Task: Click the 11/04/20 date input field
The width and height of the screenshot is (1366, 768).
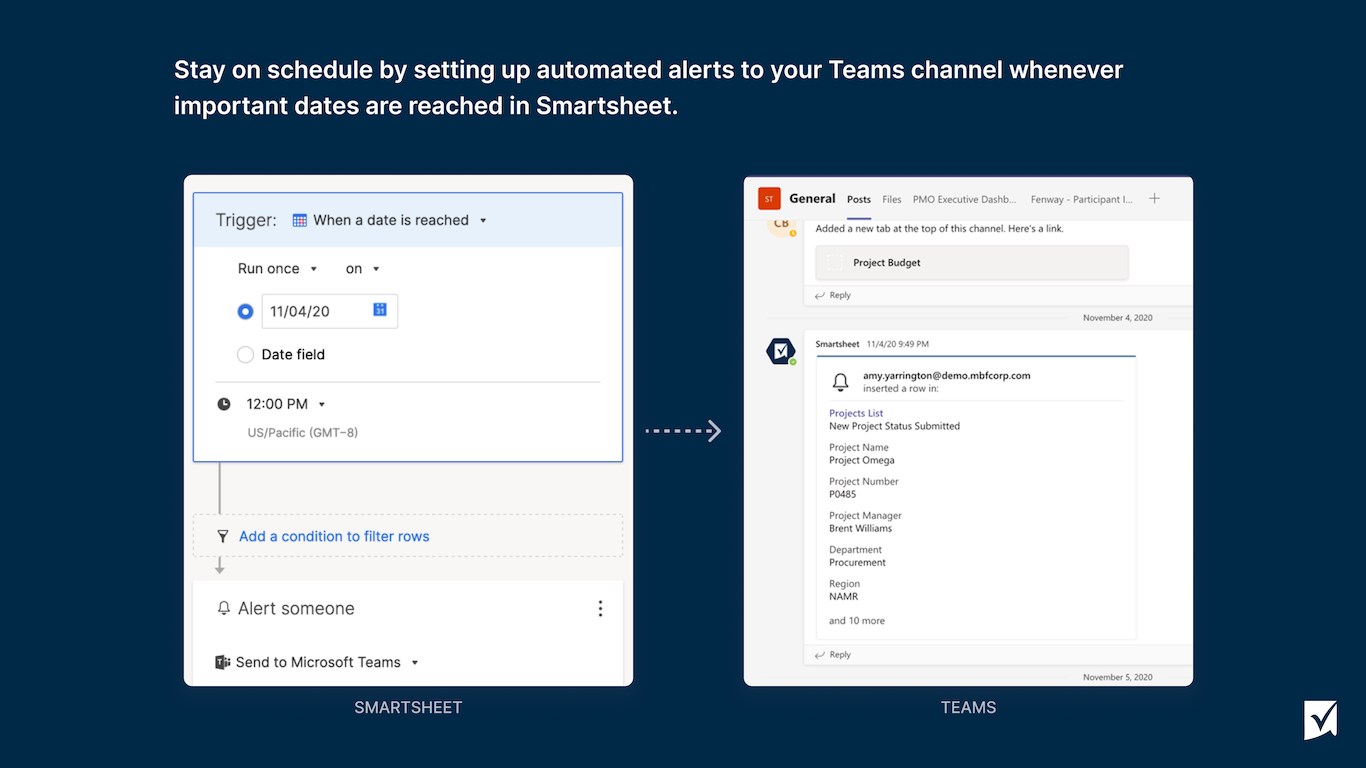Action: pos(329,311)
